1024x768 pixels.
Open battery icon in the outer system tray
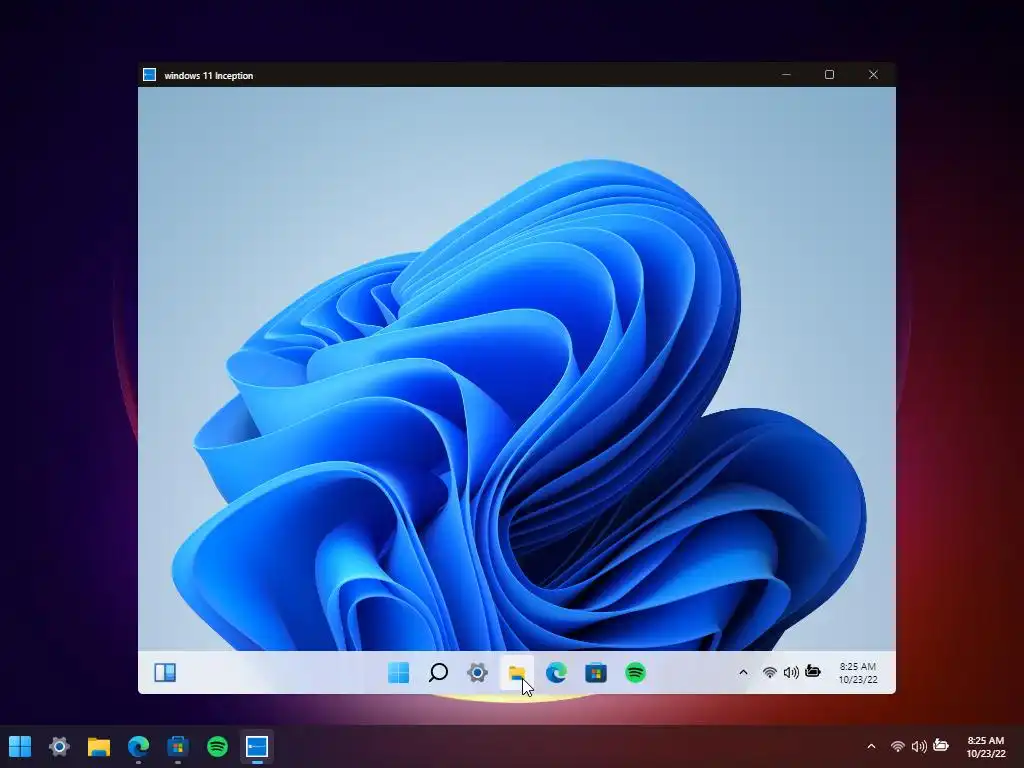coord(941,744)
